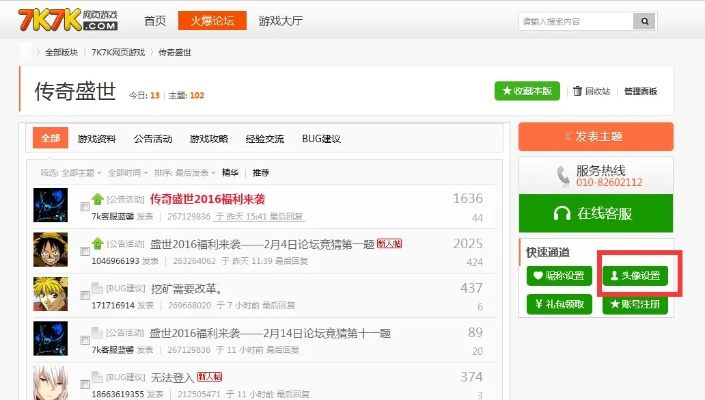Switch to the 游戏攻略 tab

click(209, 139)
